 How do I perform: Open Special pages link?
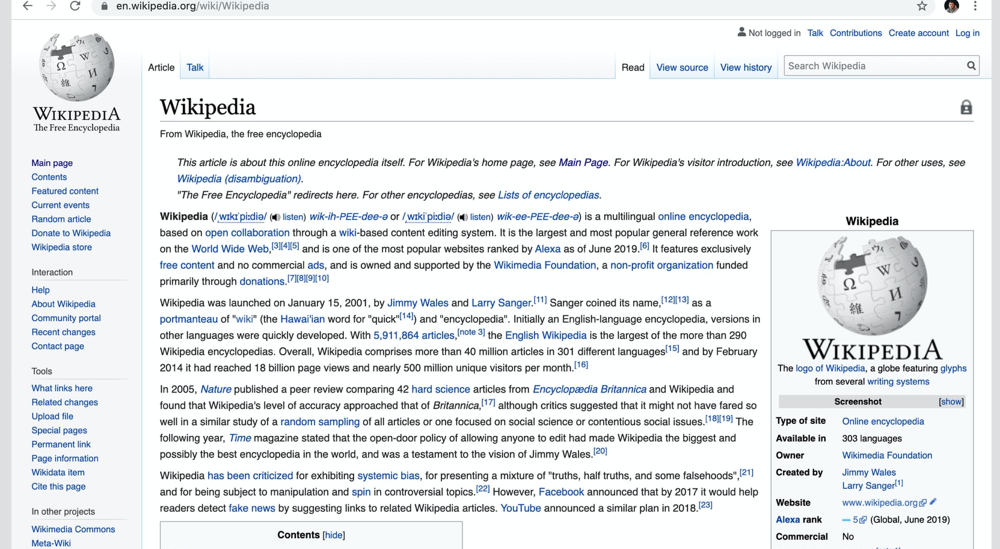59,430
